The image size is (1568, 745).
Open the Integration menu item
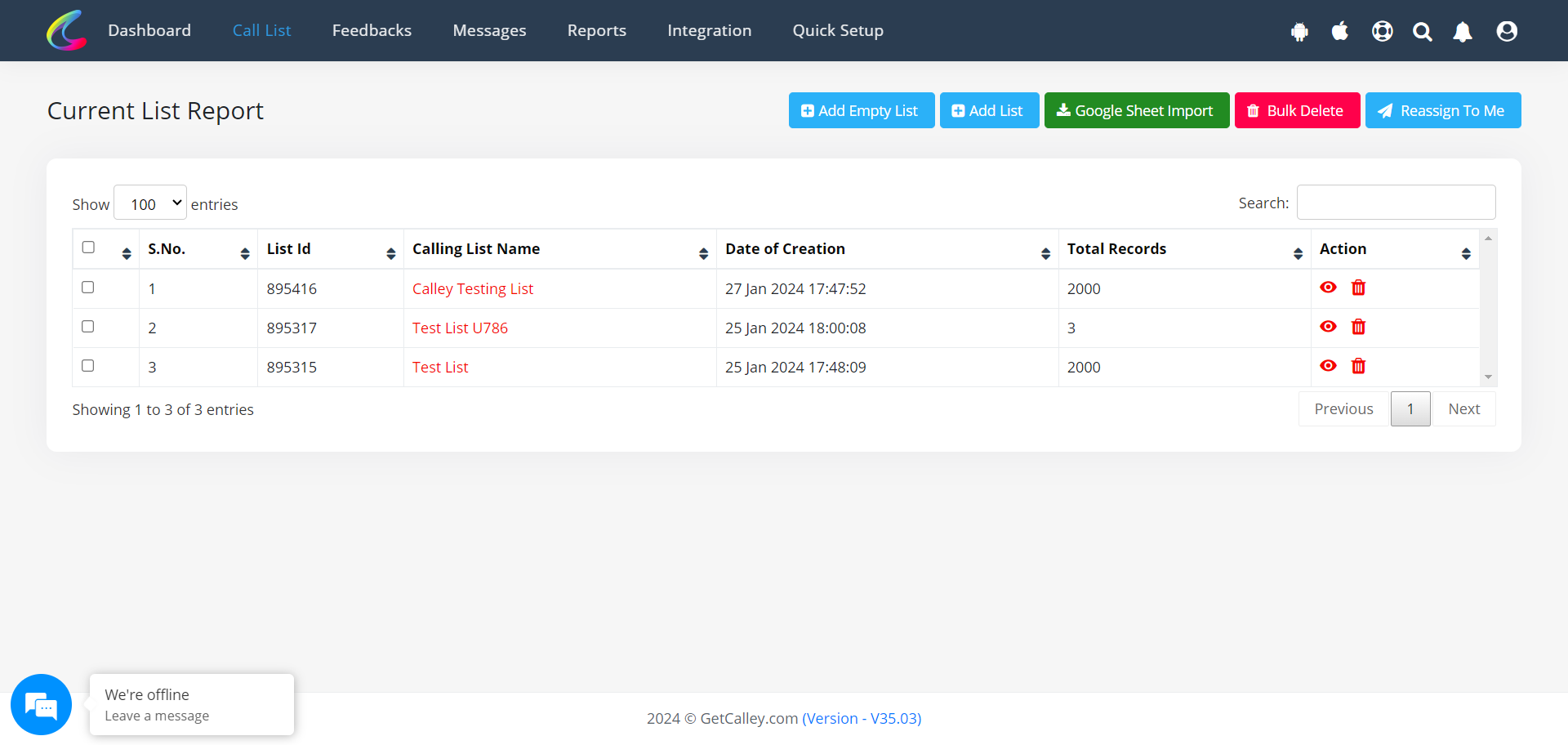[709, 30]
